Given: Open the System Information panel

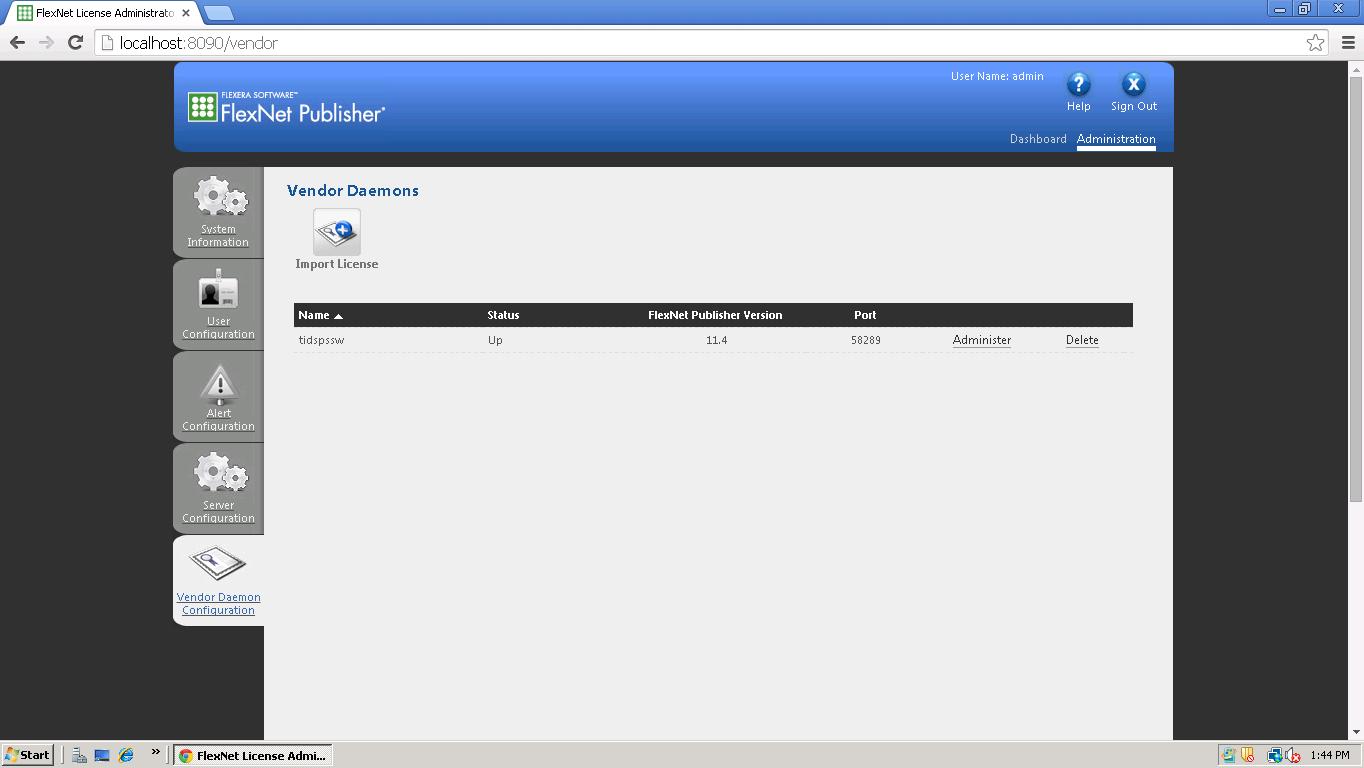Looking at the screenshot, I should coord(218,212).
